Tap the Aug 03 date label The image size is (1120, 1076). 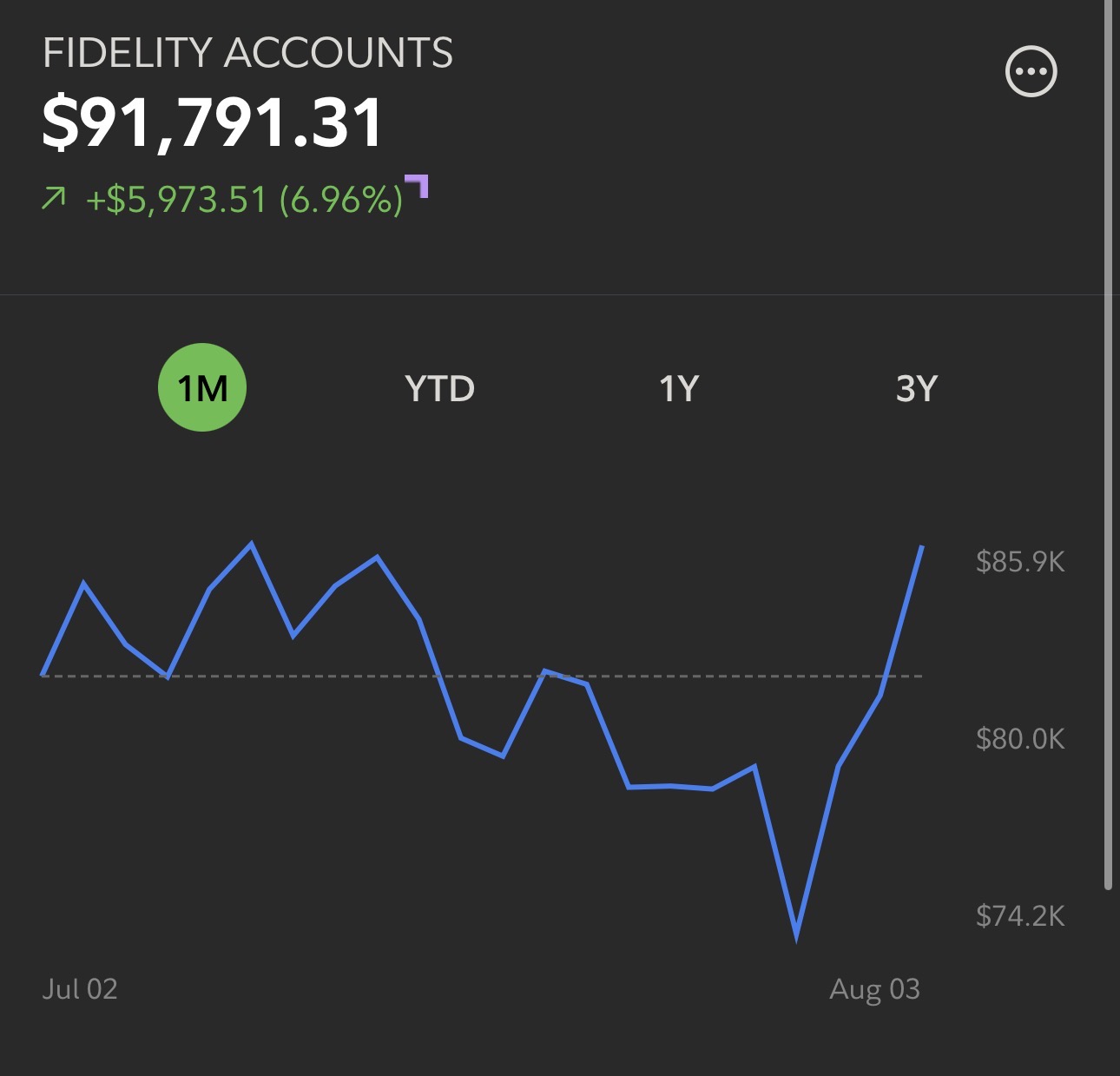[x=874, y=989]
